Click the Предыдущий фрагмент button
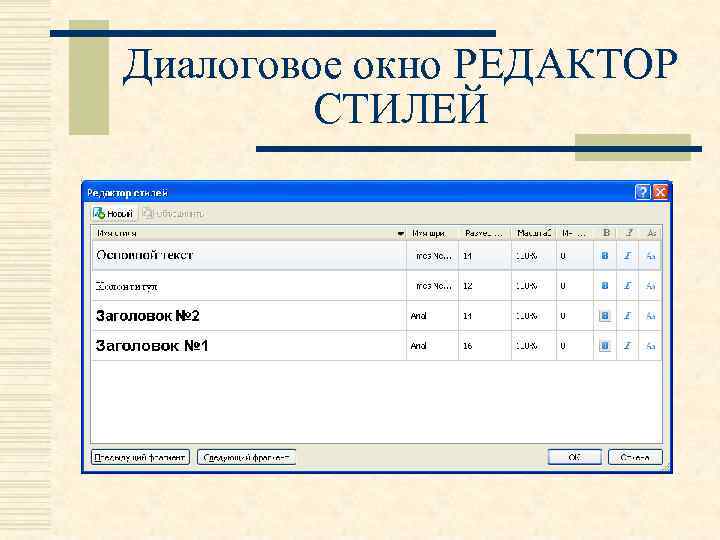 (141, 457)
